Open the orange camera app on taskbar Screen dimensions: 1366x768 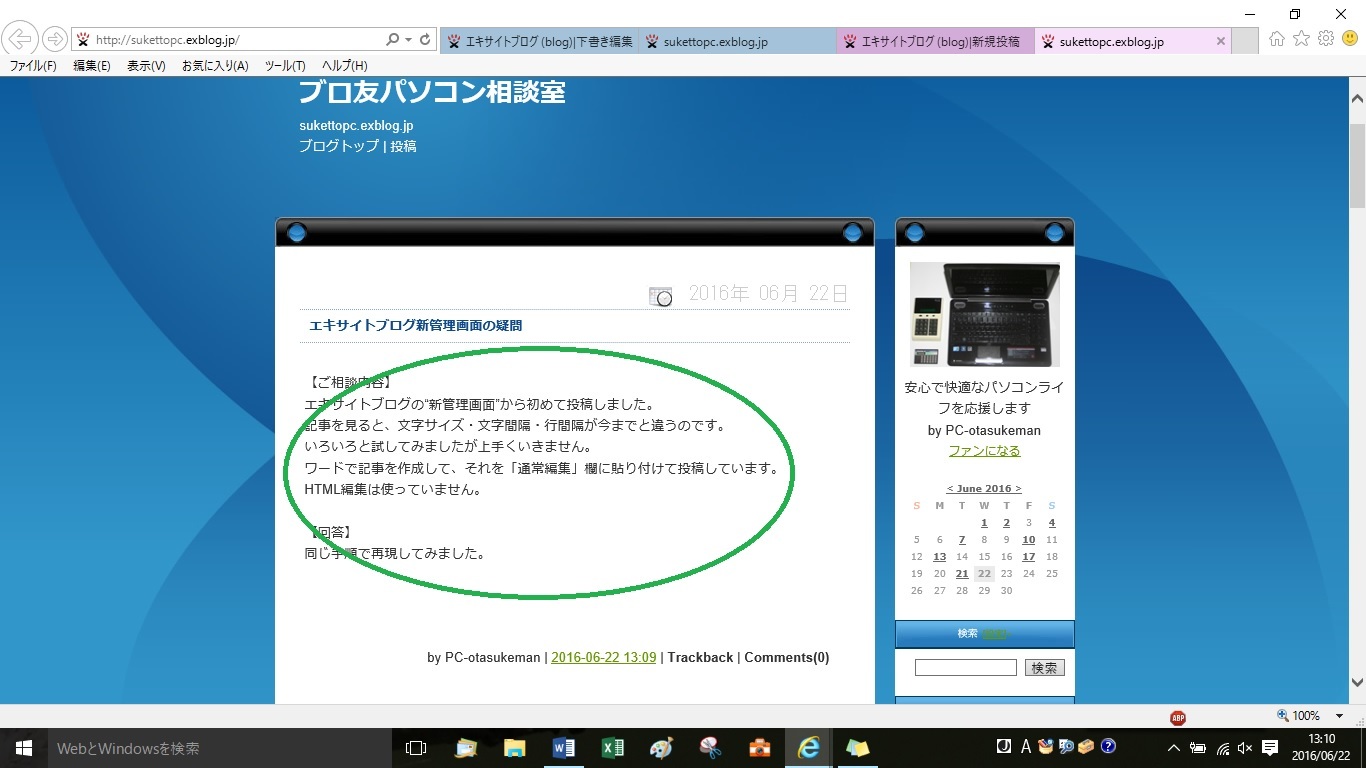click(759, 748)
